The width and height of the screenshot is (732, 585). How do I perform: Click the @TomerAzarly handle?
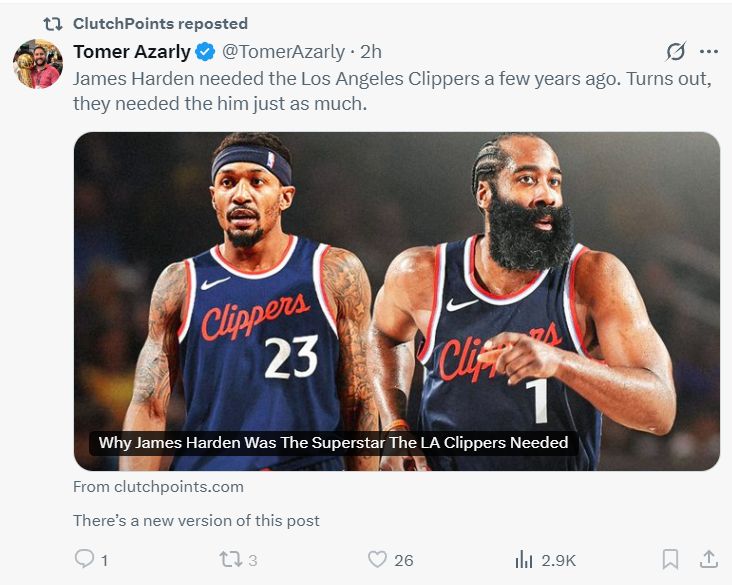pos(283,52)
